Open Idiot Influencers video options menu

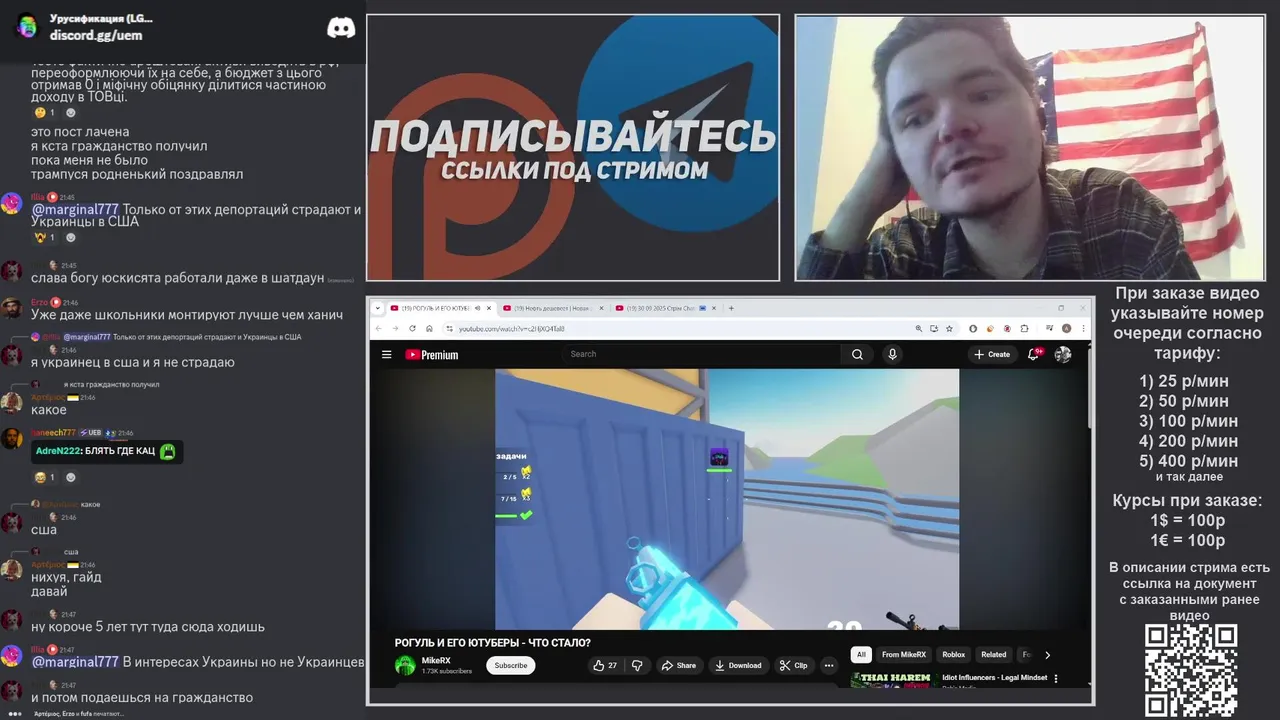click(1056, 679)
